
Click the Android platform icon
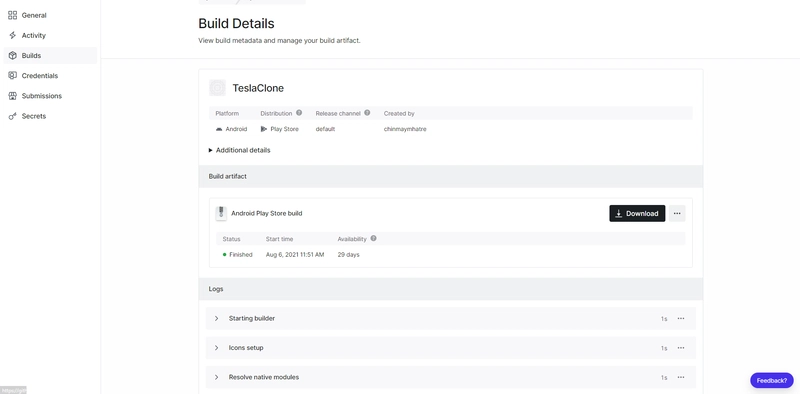click(x=219, y=129)
